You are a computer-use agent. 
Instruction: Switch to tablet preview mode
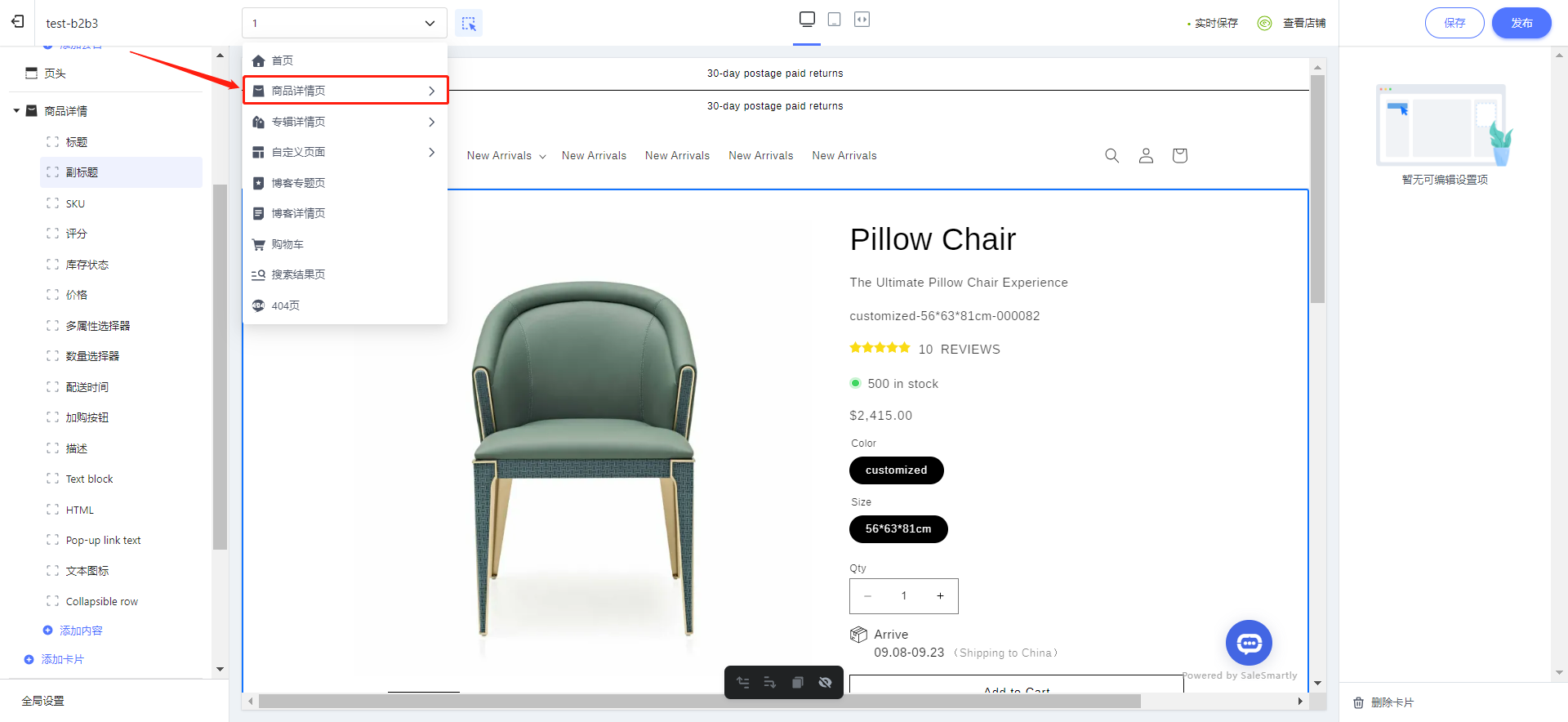tap(834, 19)
